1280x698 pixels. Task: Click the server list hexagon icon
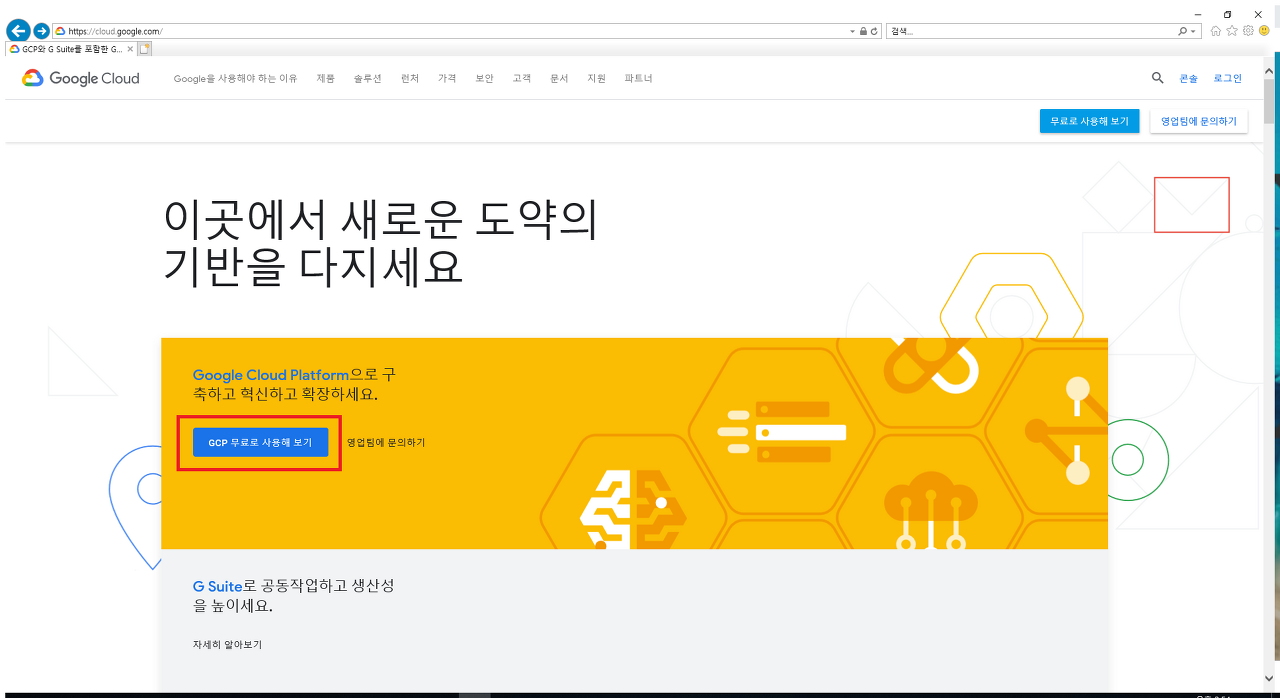[781, 431]
